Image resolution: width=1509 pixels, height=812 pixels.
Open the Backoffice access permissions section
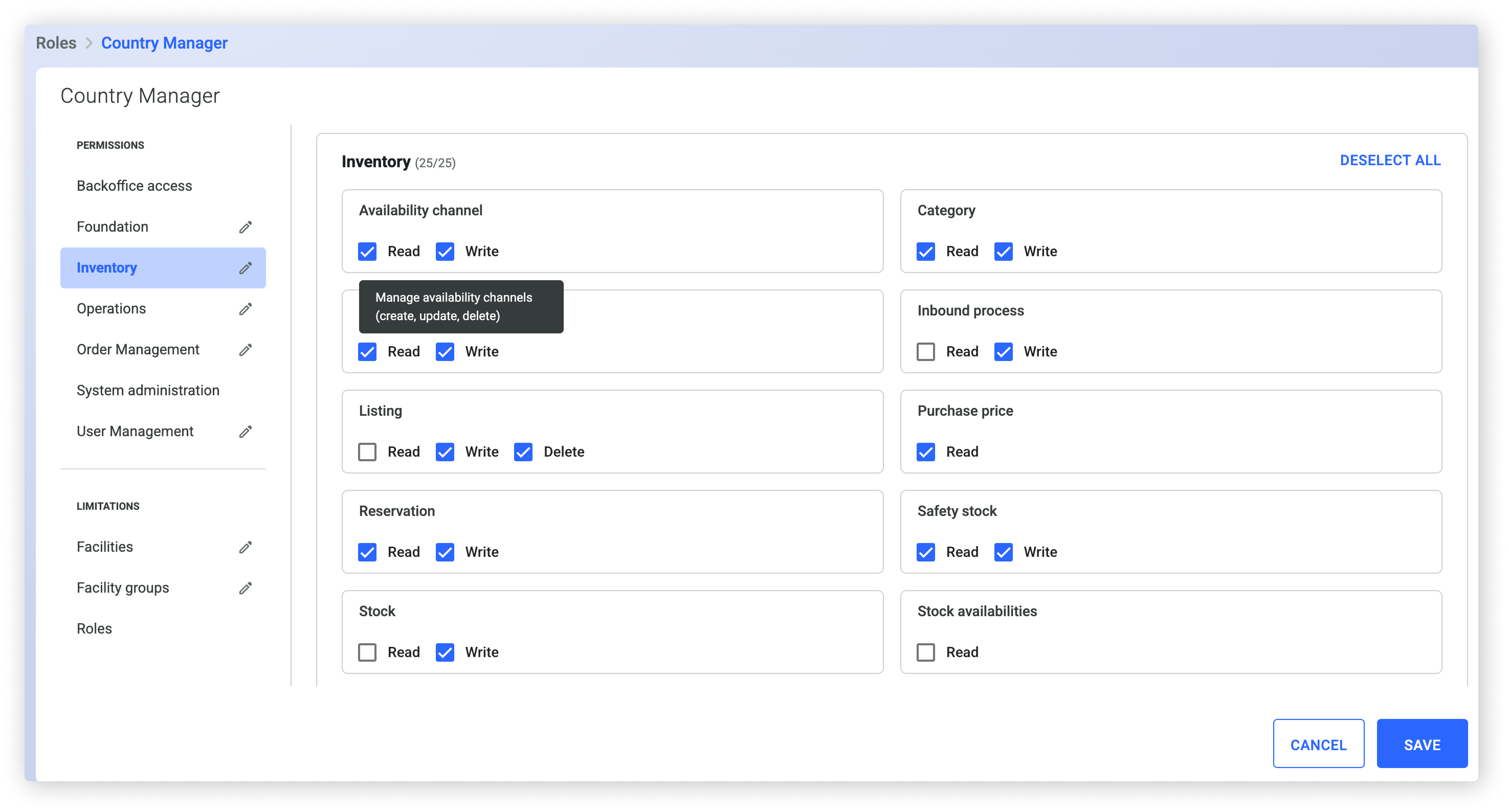134,186
